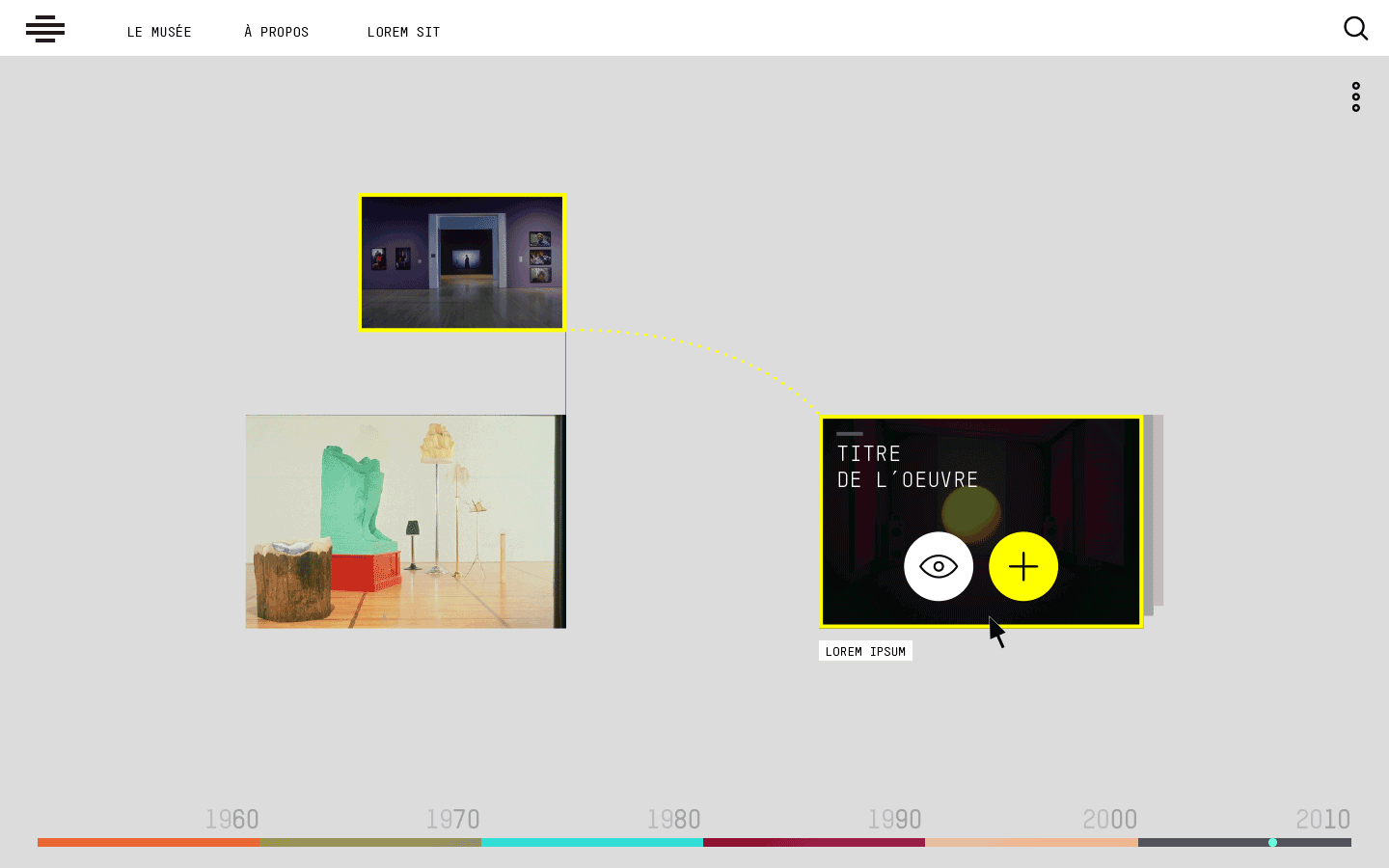Image resolution: width=1389 pixels, height=868 pixels.
Task: Open the hamburger menu icon
Action: click(x=45, y=29)
